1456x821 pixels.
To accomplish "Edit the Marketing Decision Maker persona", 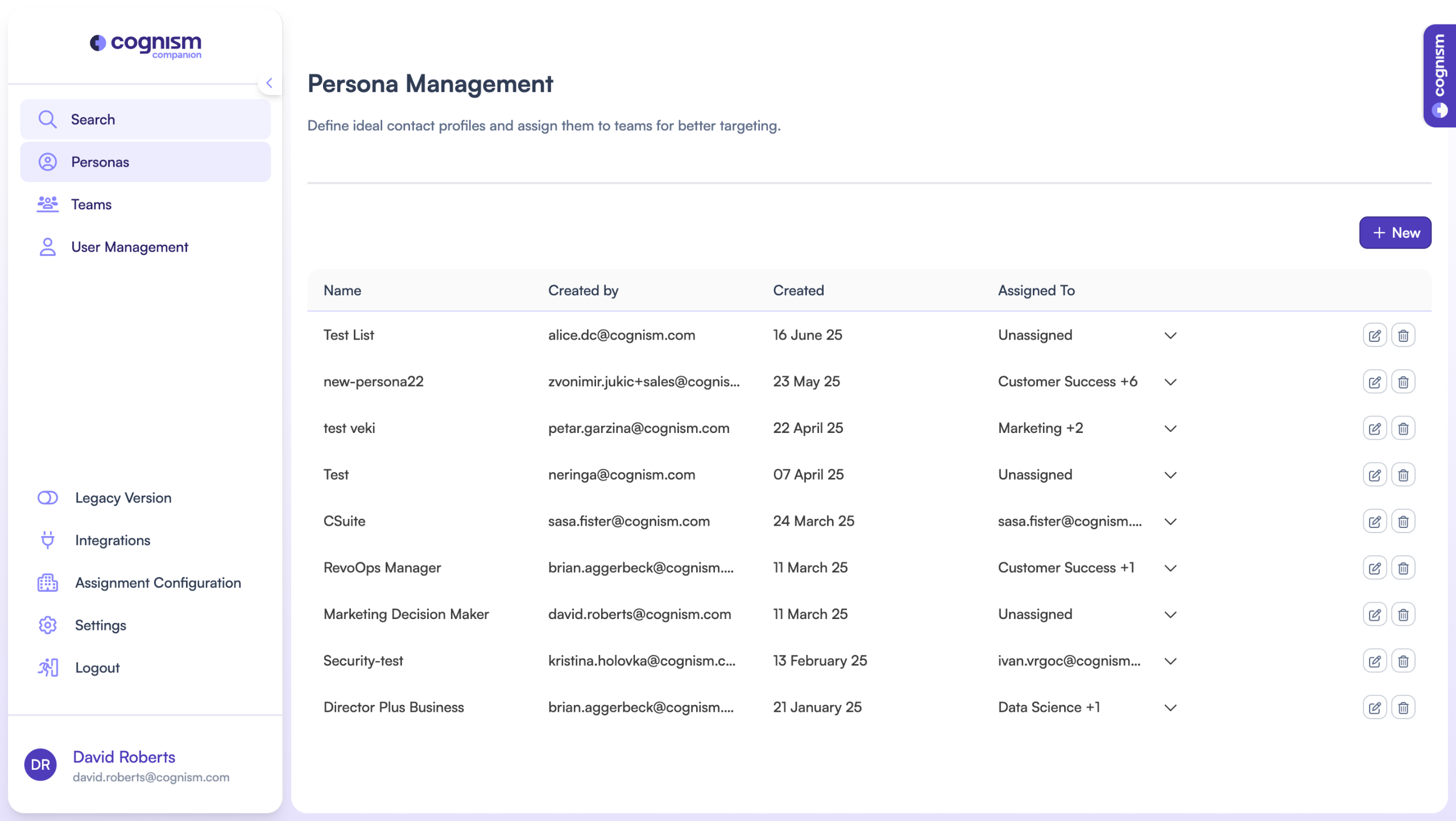I will point(1374,615).
